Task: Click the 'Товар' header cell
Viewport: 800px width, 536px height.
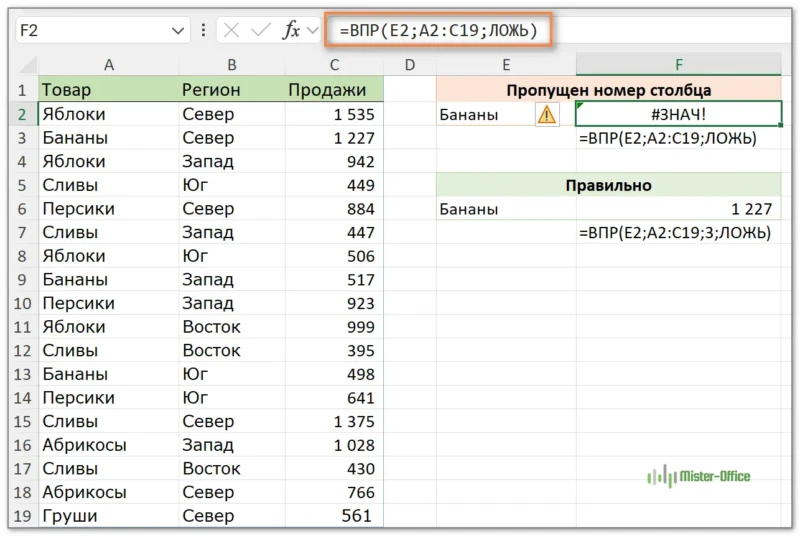Action: [x=108, y=90]
